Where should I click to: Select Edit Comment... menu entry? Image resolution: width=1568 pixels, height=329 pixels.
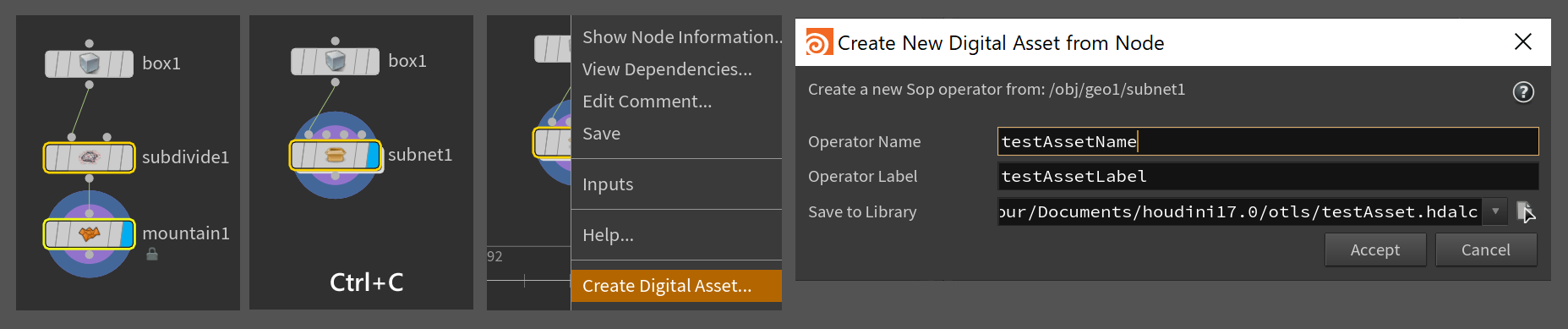(x=676, y=101)
